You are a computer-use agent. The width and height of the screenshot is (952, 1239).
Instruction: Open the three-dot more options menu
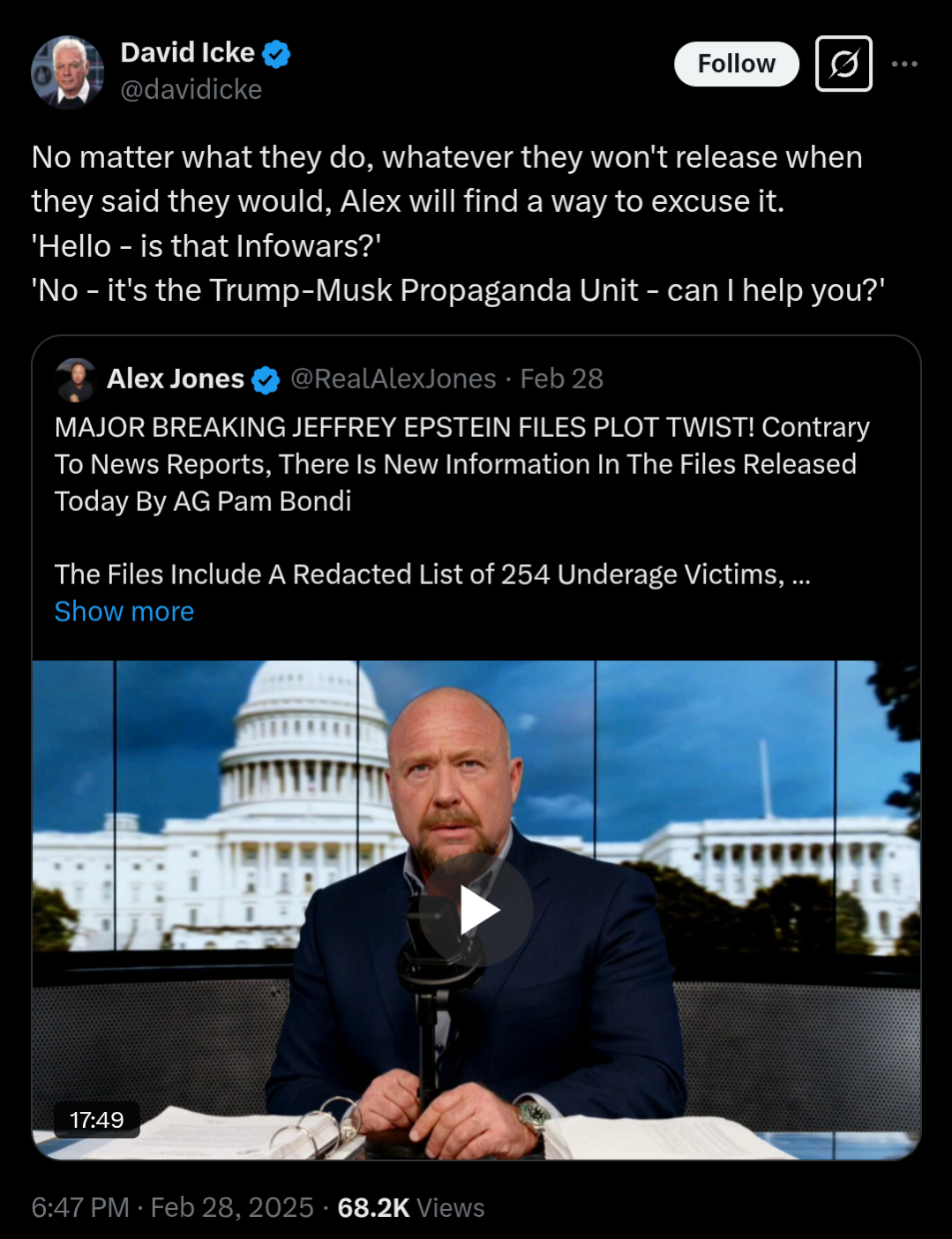pos(904,64)
